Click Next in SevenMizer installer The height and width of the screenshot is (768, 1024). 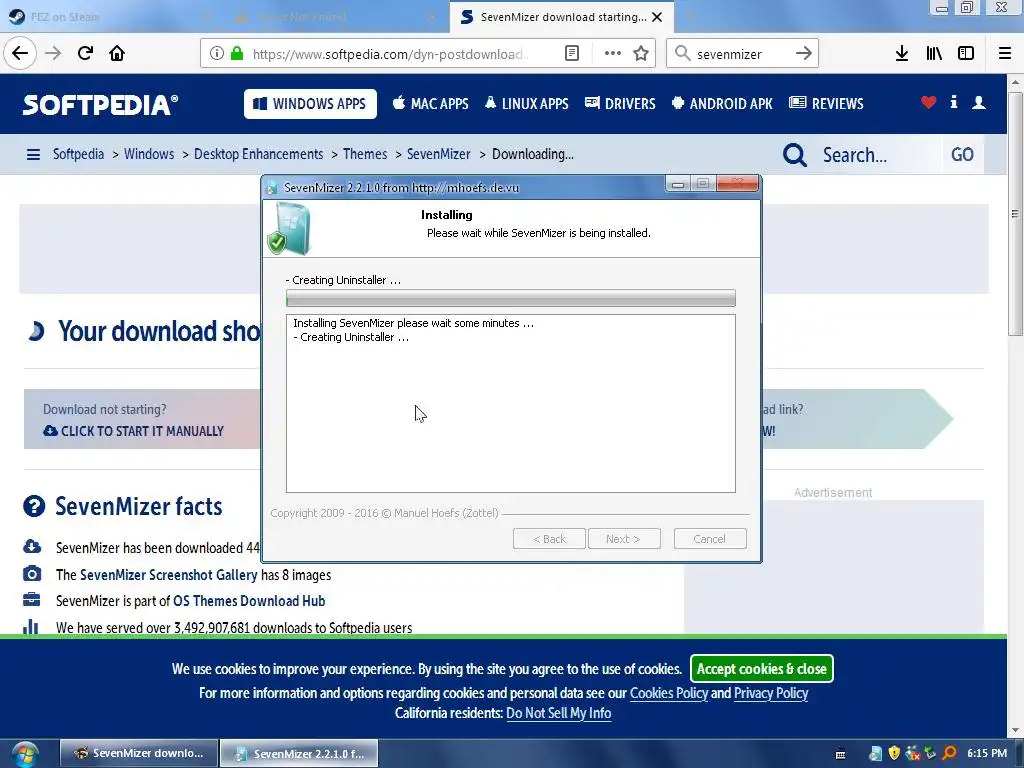pos(624,539)
